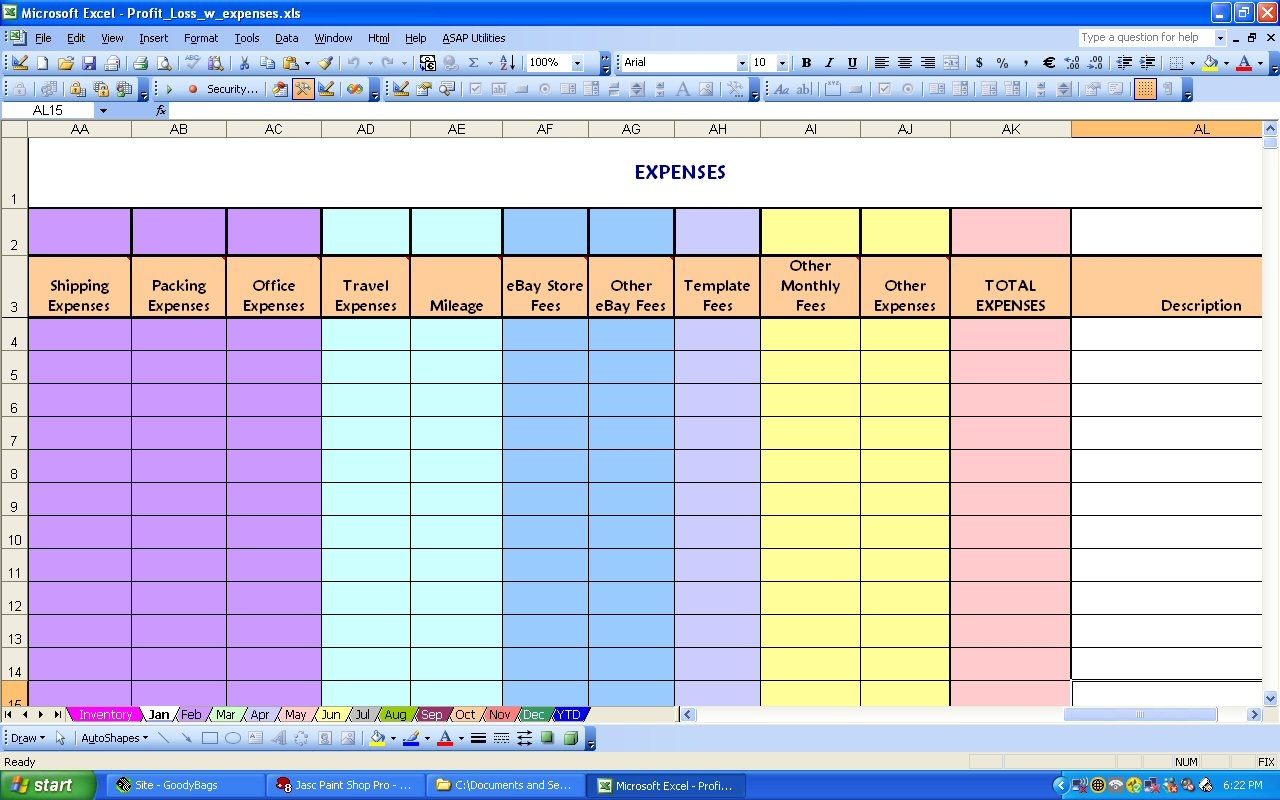1280x800 pixels.
Task: Click the Insert Function (fx) icon
Action: (160, 111)
